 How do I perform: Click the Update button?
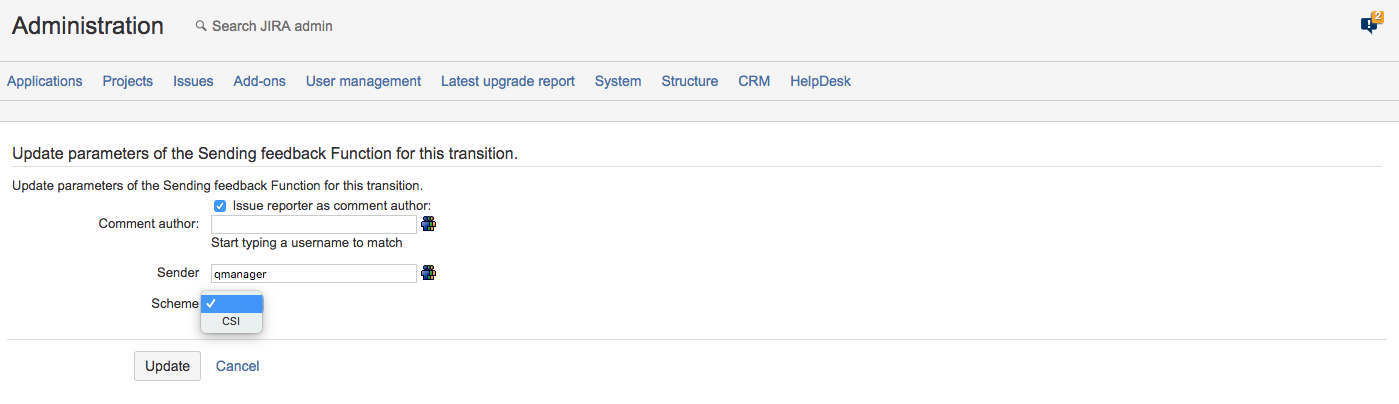[x=167, y=366]
